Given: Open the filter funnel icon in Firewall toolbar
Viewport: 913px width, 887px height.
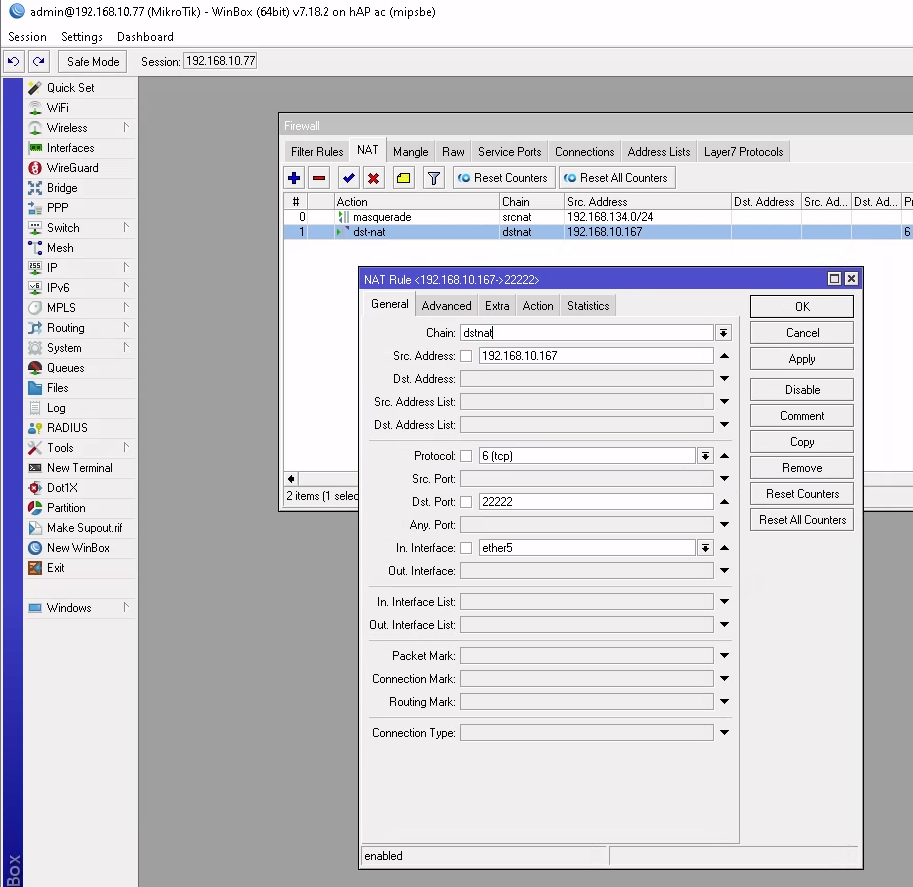Looking at the screenshot, I should click(x=433, y=178).
